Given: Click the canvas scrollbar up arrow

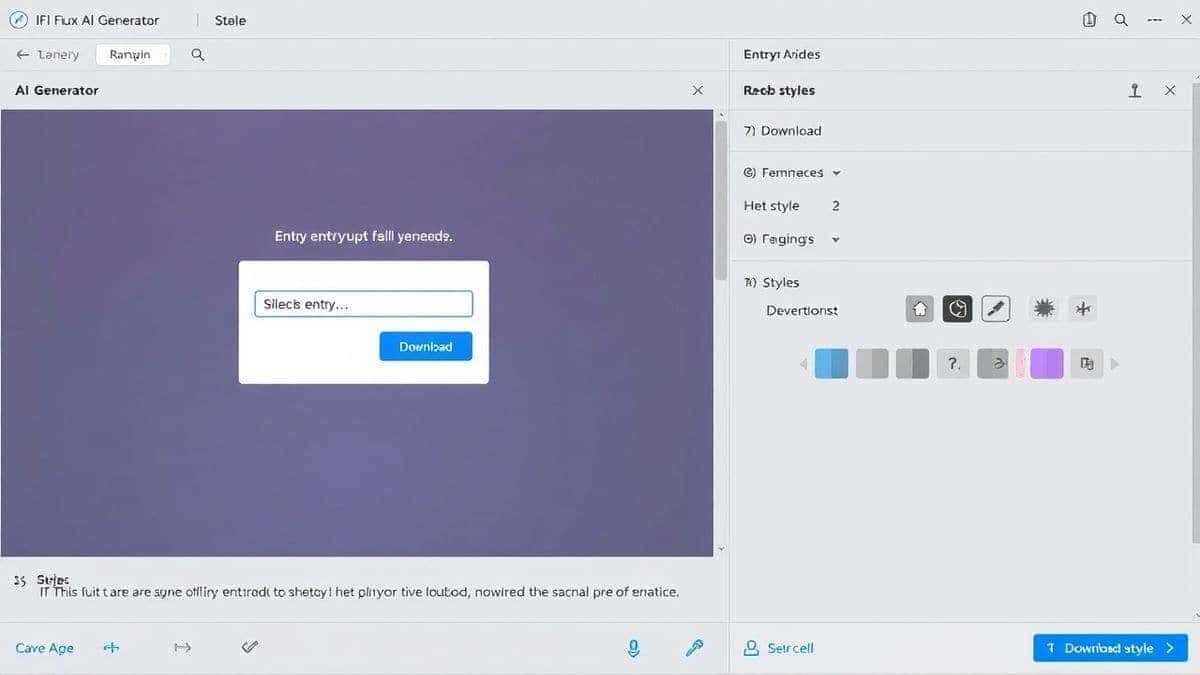Looking at the screenshot, I should [721, 115].
